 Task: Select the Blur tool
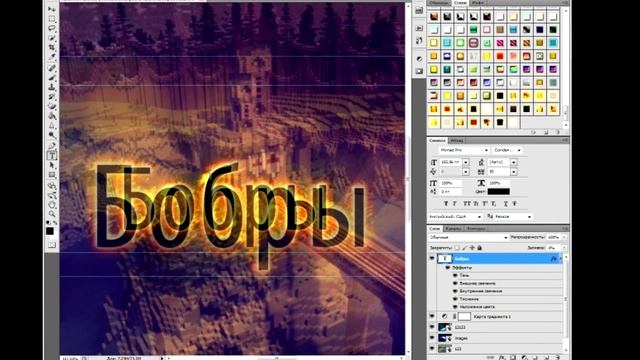52,126
